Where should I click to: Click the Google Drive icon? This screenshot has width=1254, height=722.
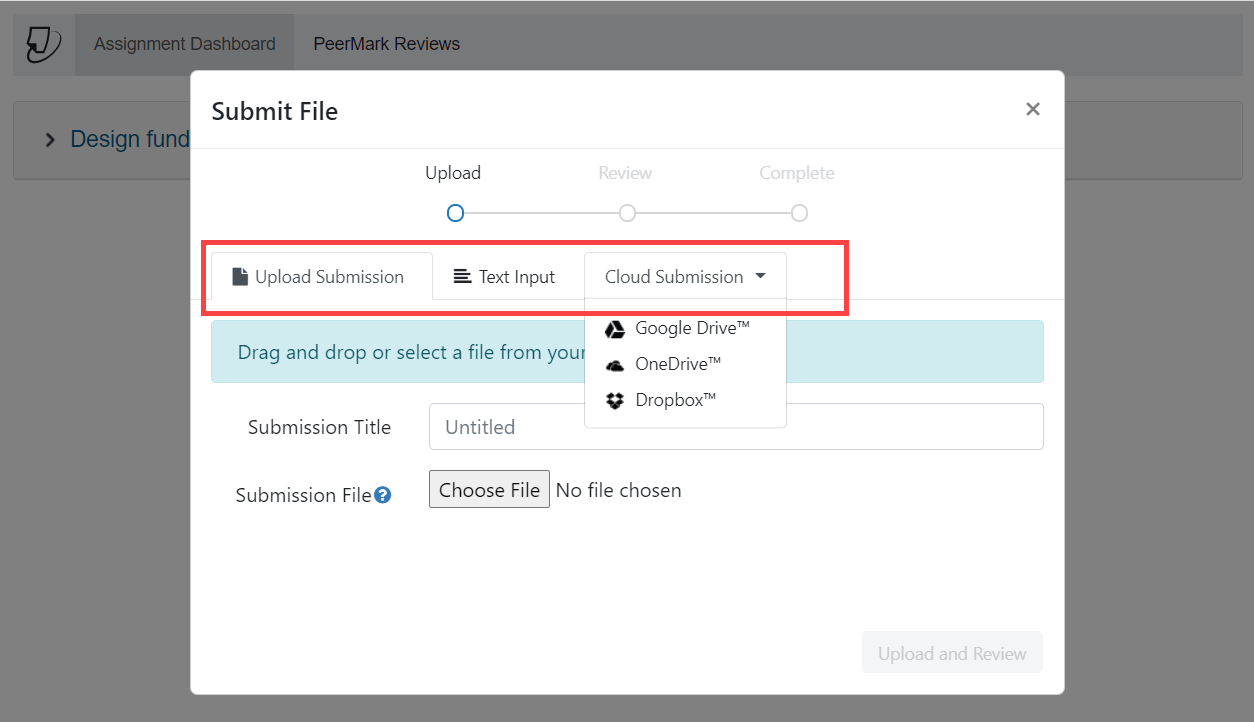[615, 329]
